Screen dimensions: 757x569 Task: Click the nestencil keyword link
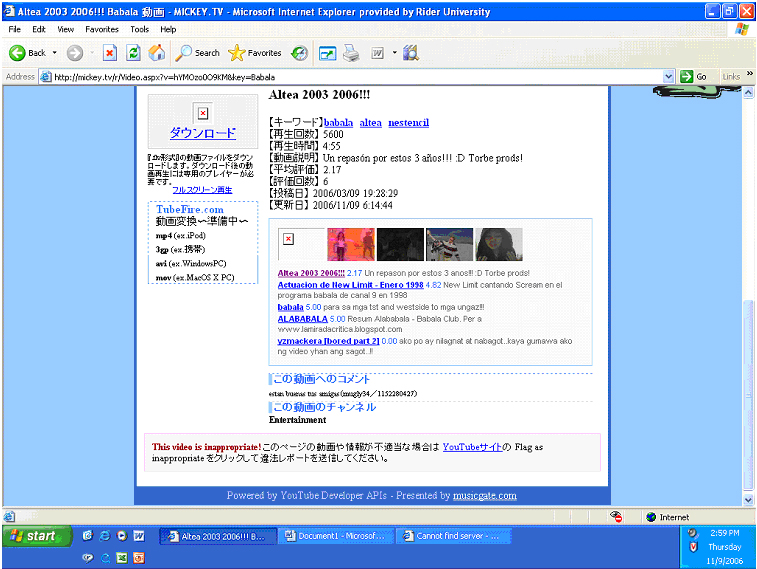point(408,123)
